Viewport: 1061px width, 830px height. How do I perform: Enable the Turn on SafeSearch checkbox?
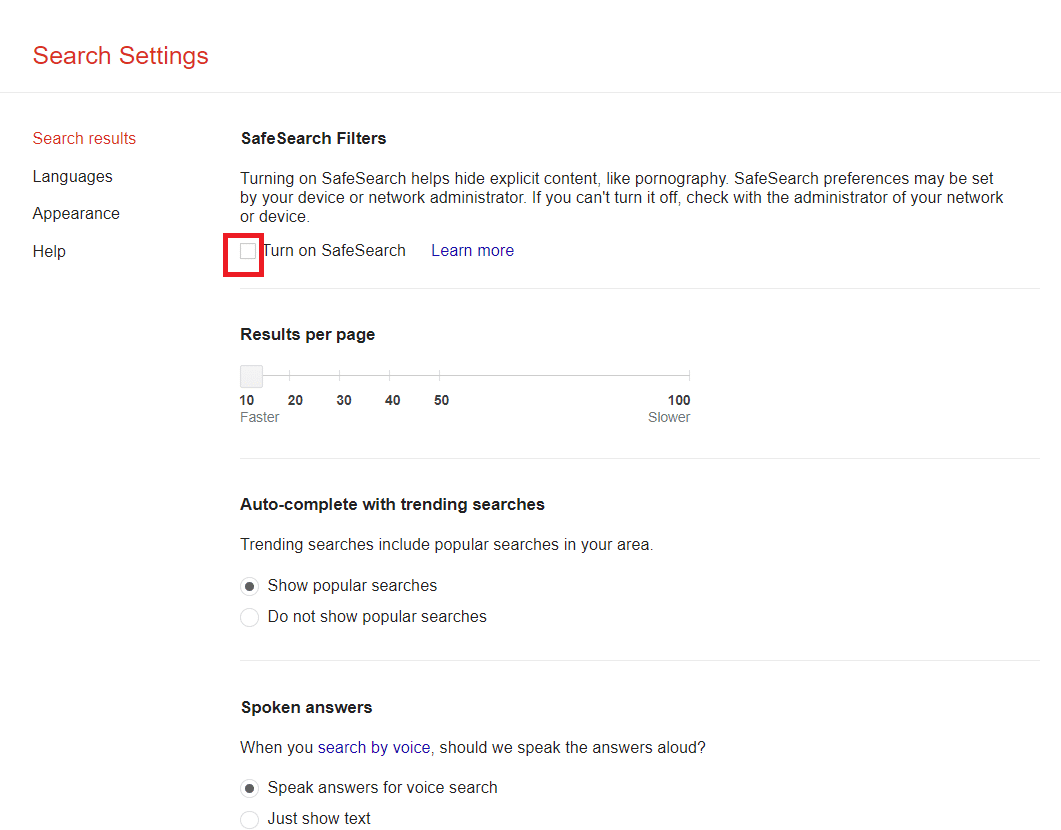coord(248,251)
